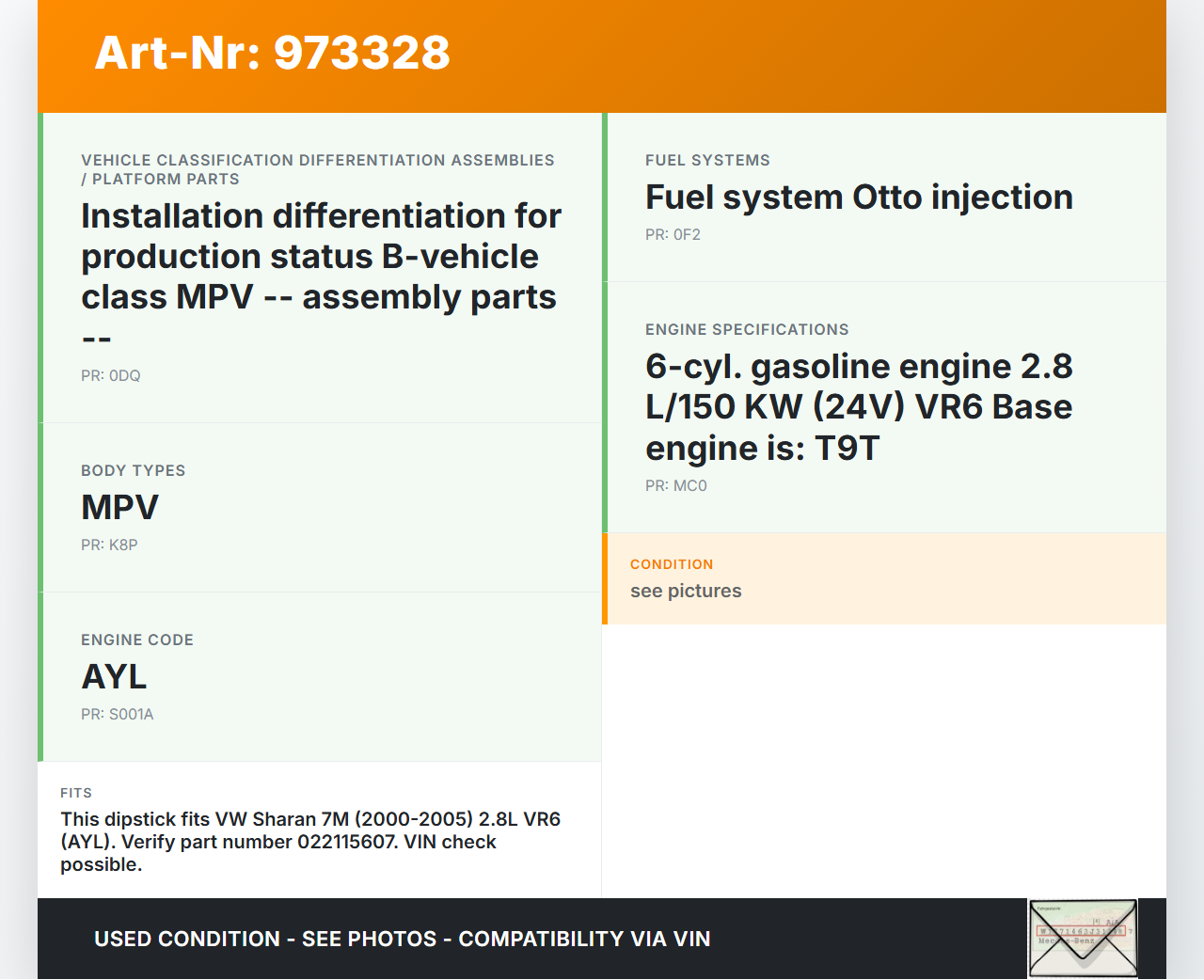Click the PR: S001A code
The width and height of the screenshot is (1204, 980).
click(x=117, y=714)
